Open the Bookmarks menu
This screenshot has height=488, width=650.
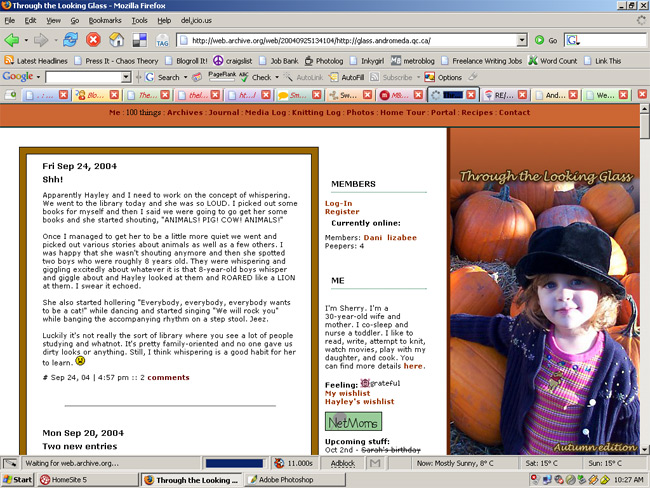tap(104, 20)
